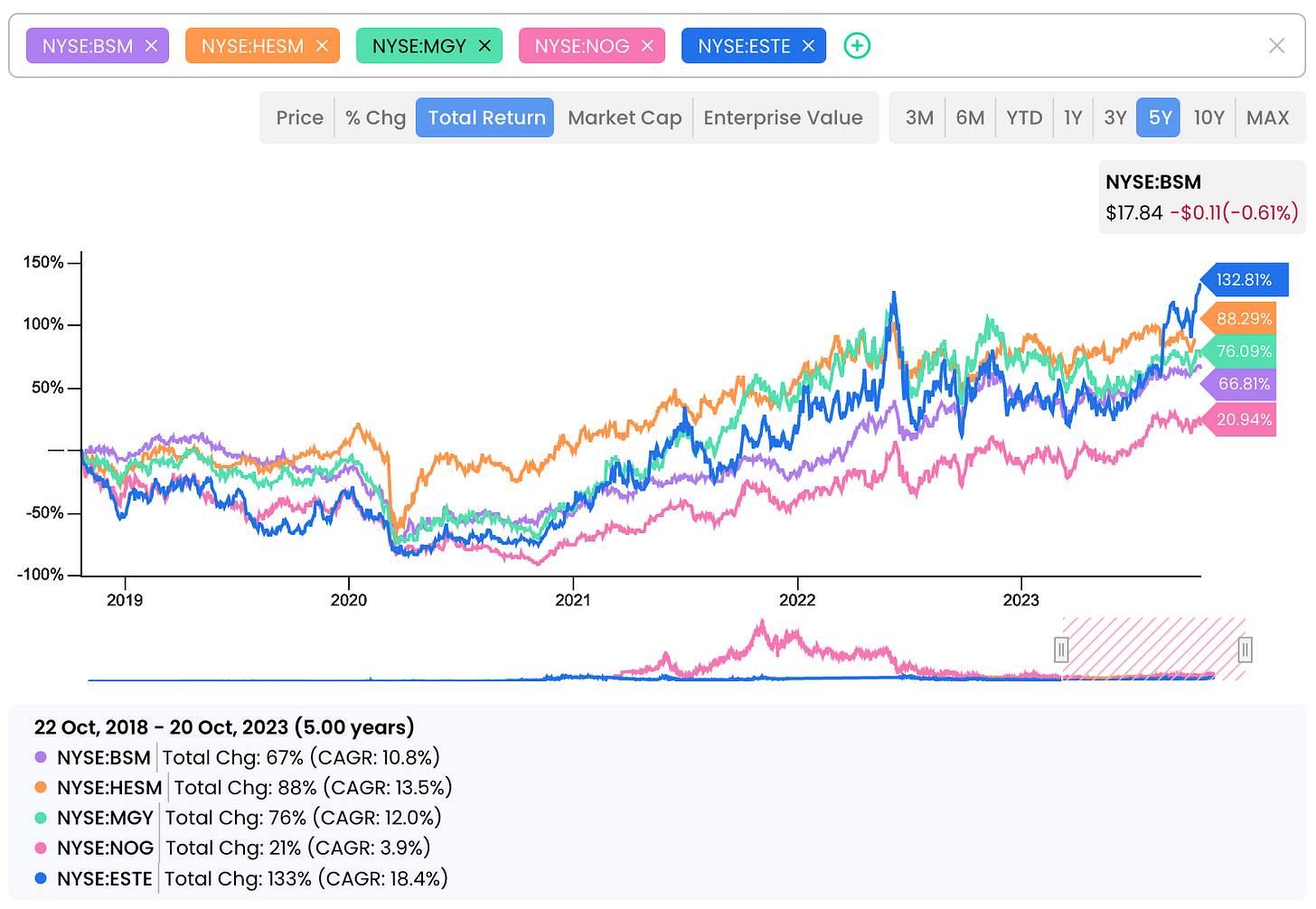1316x909 pixels.
Task: Set time range to 3Y
Action: pos(1115,117)
